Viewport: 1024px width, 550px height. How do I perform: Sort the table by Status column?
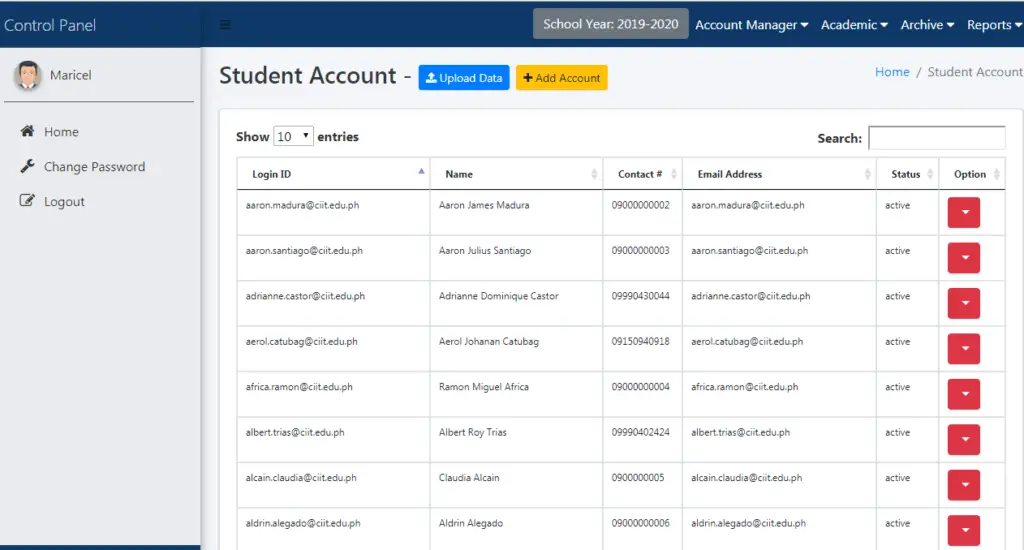[x=906, y=174]
